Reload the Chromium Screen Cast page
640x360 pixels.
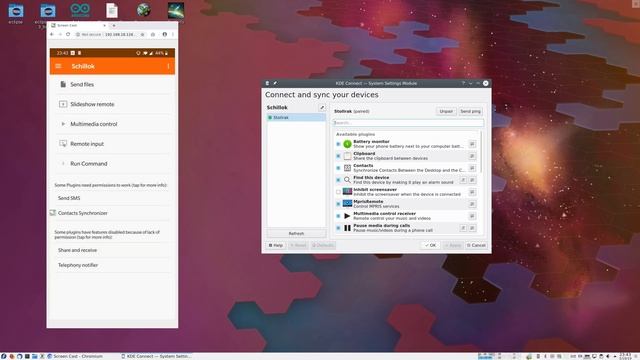pyautogui.click(x=68, y=35)
